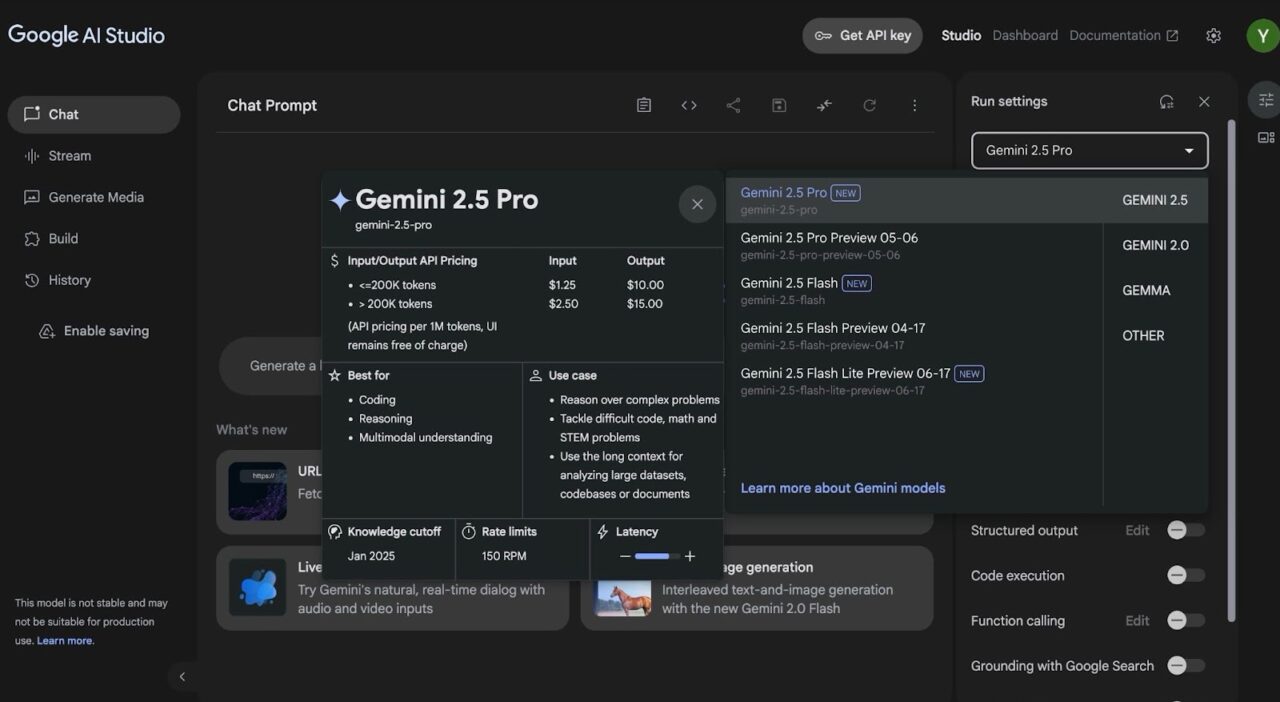This screenshot has width=1280, height=702.
Task: Select Gemini 2.5 Pro from model list
Action: 914,200
